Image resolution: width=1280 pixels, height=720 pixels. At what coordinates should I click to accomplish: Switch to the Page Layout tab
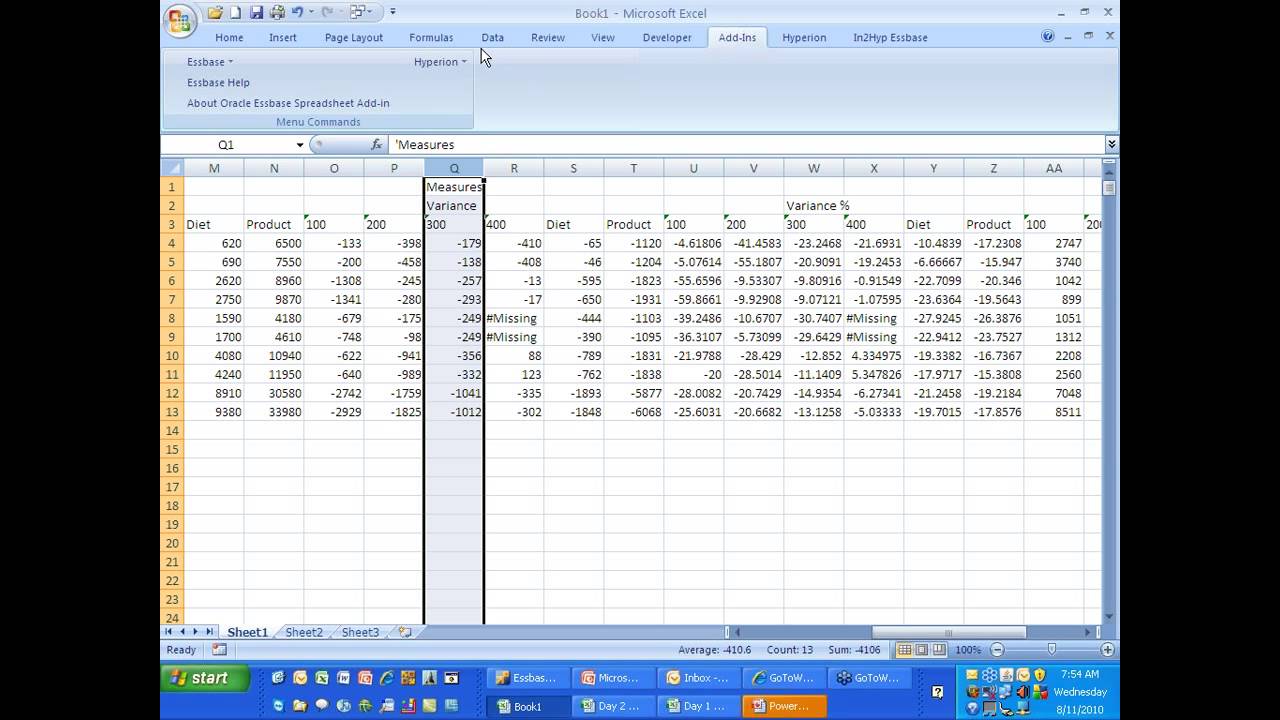coord(354,37)
